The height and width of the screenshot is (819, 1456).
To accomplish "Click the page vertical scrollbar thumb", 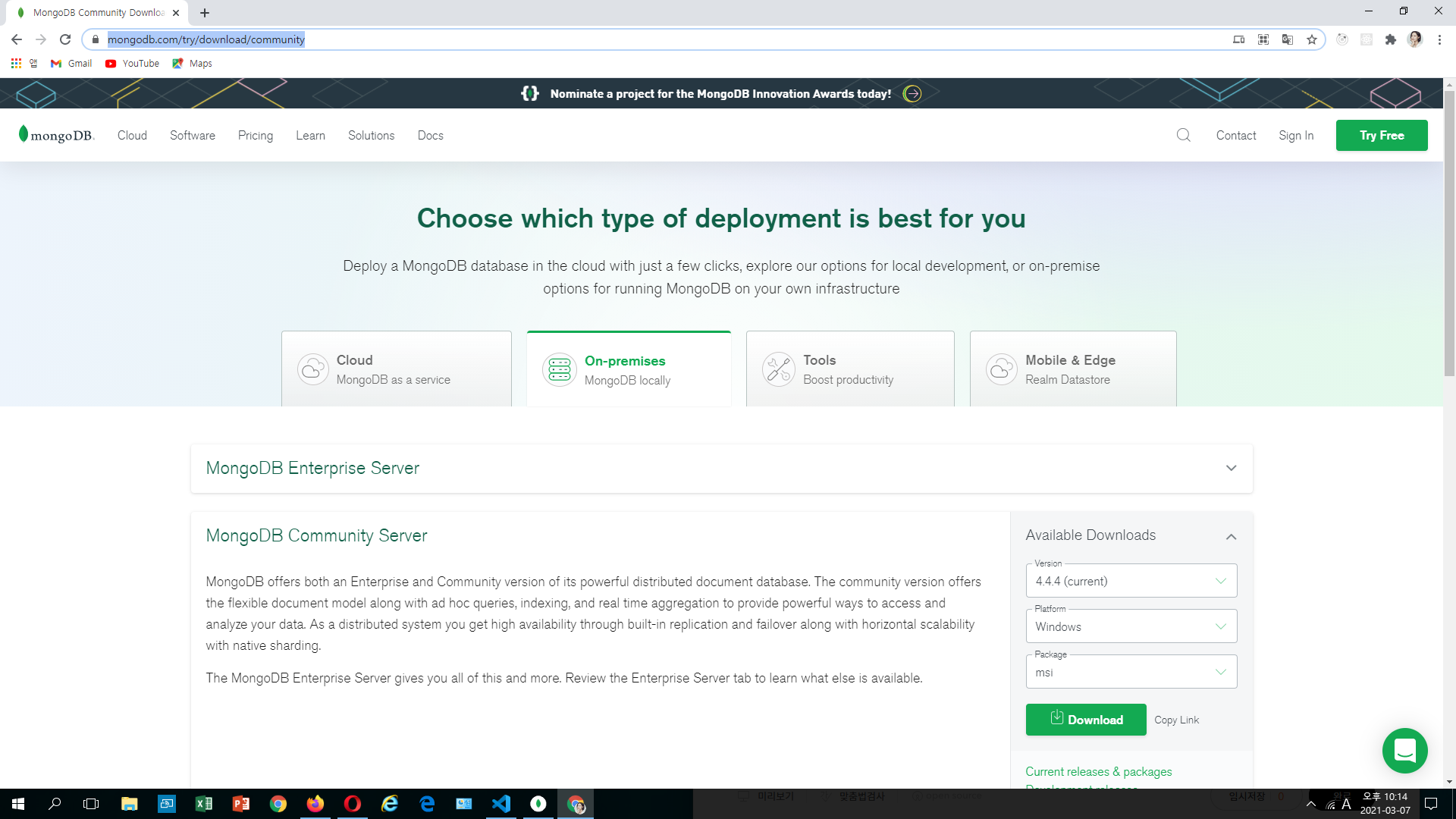I will pyautogui.click(x=1449, y=234).
